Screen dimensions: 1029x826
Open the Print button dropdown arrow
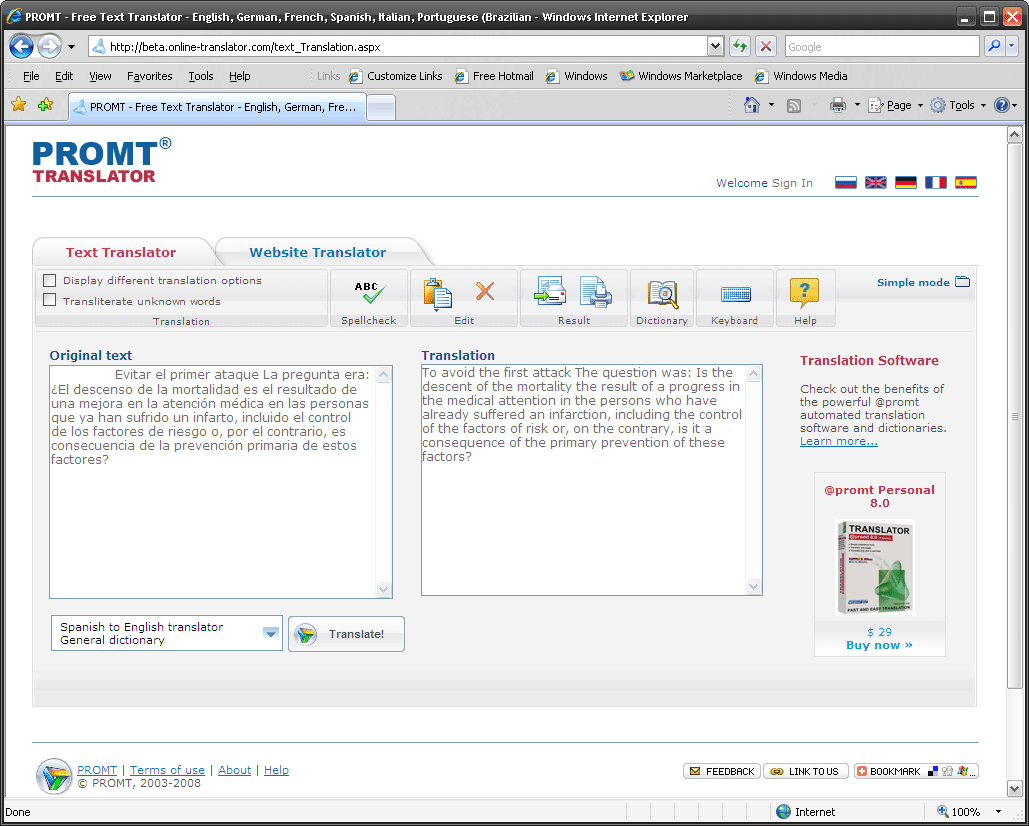(857, 105)
